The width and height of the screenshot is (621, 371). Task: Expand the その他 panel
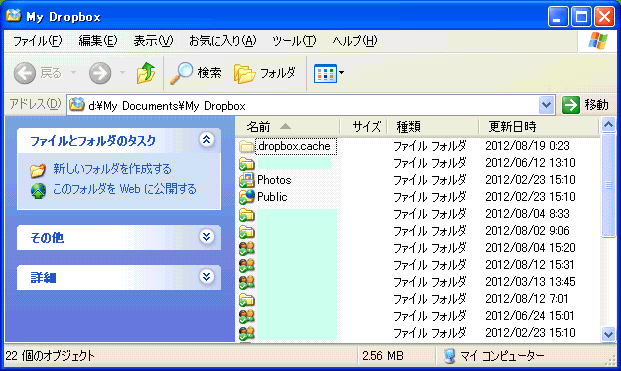(206, 237)
